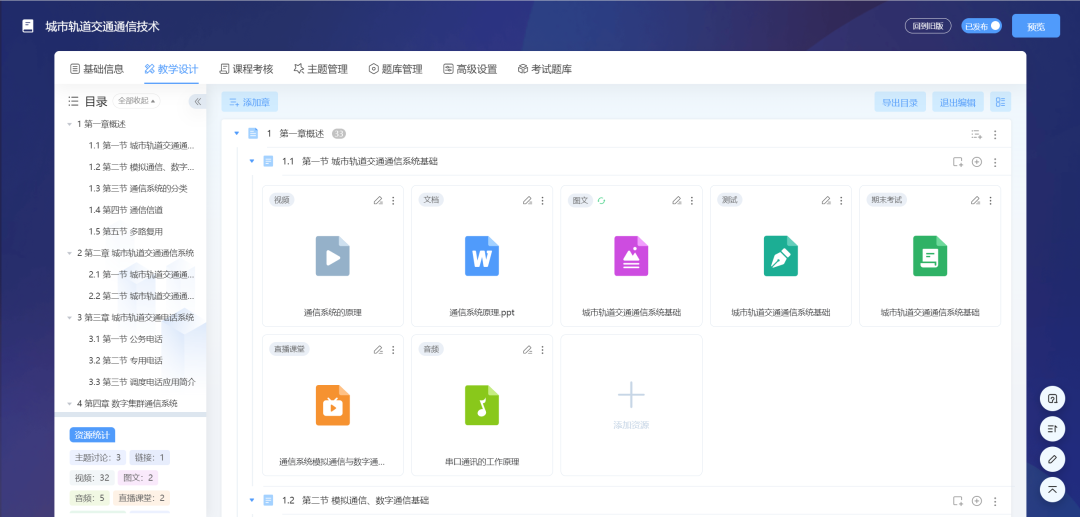Switch to the 教学设计 tab
The width and height of the screenshot is (1080, 517).
172,69
